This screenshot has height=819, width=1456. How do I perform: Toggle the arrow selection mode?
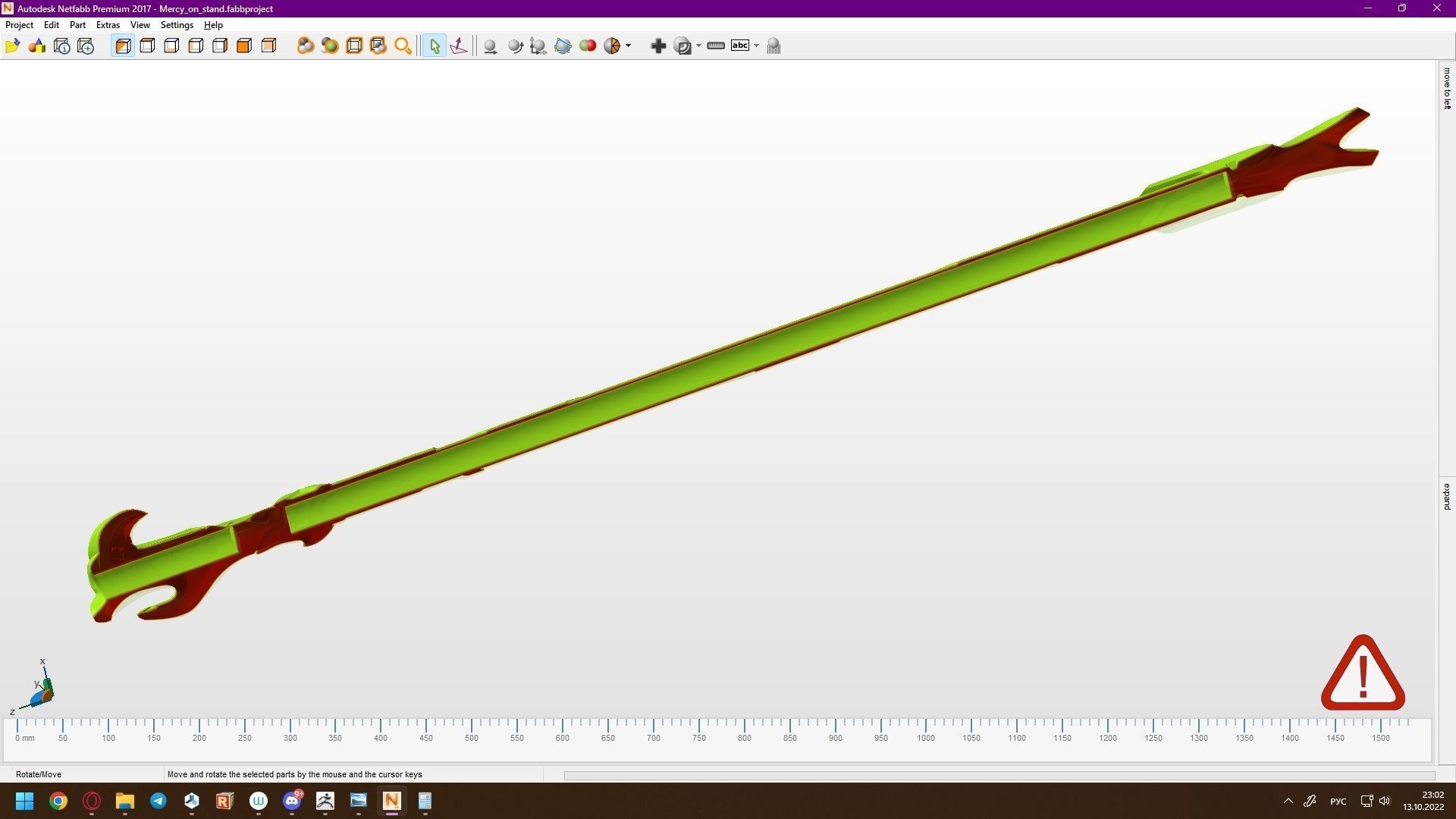(435, 46)
